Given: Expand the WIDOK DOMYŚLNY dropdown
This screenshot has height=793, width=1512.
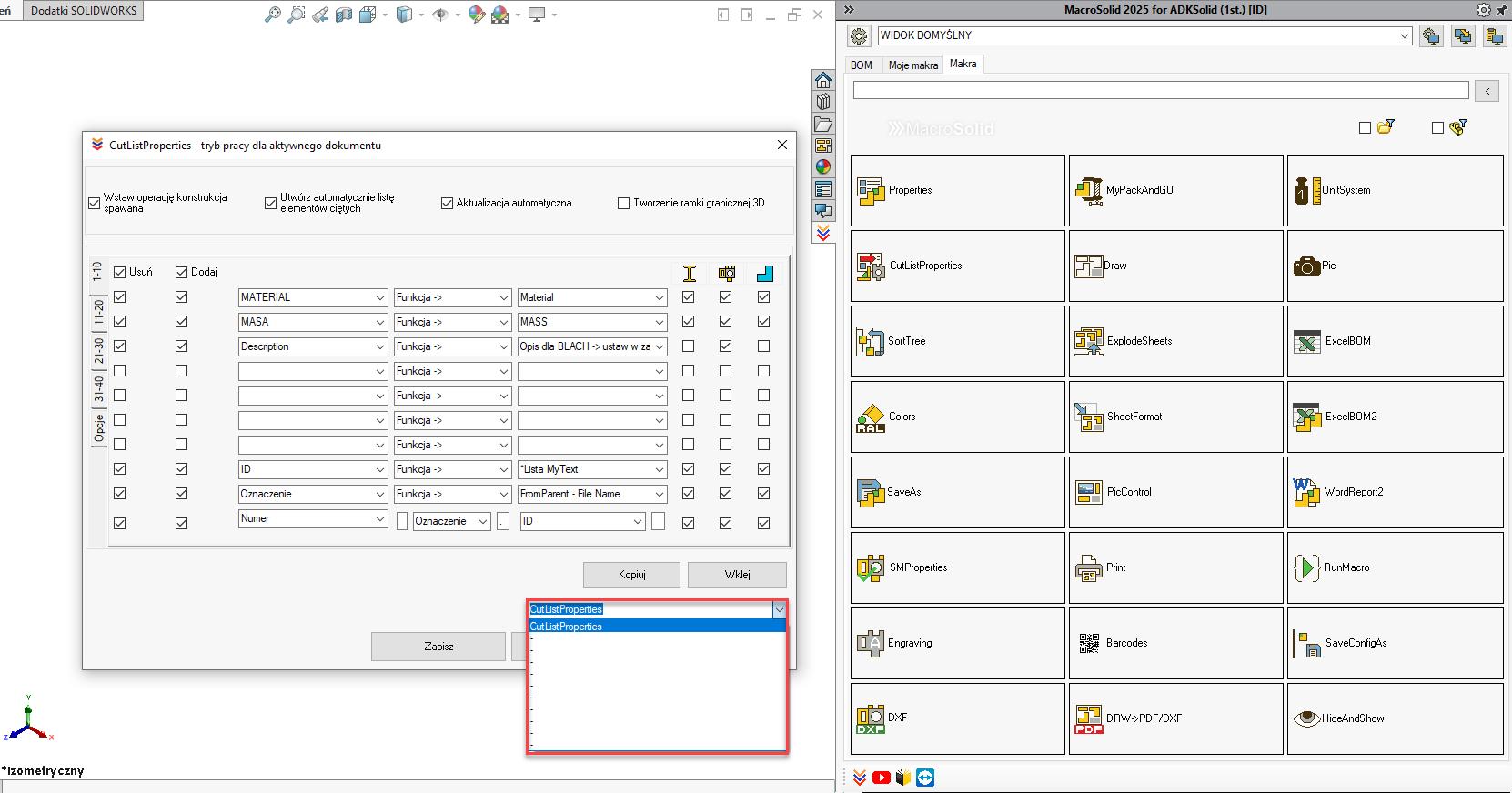Looking at the screenshot, I should [x=1405, y=35].
